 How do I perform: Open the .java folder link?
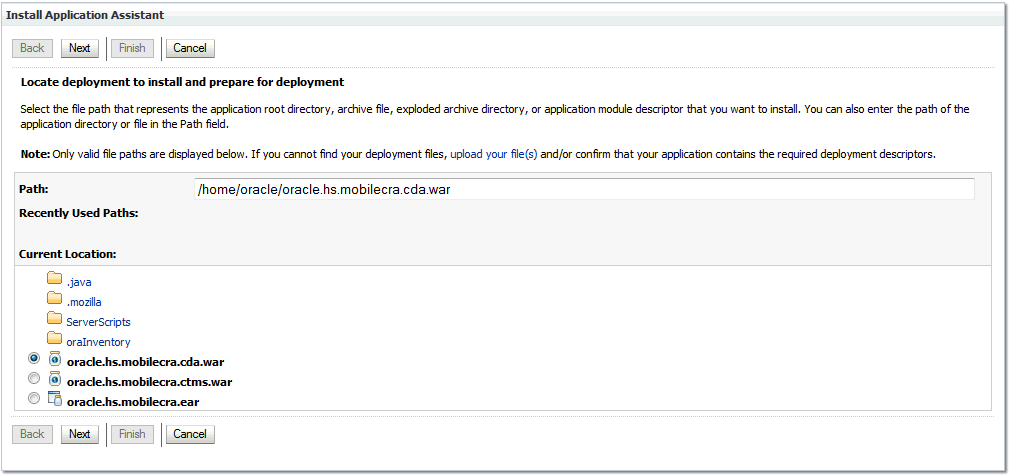tap(79, 282)
